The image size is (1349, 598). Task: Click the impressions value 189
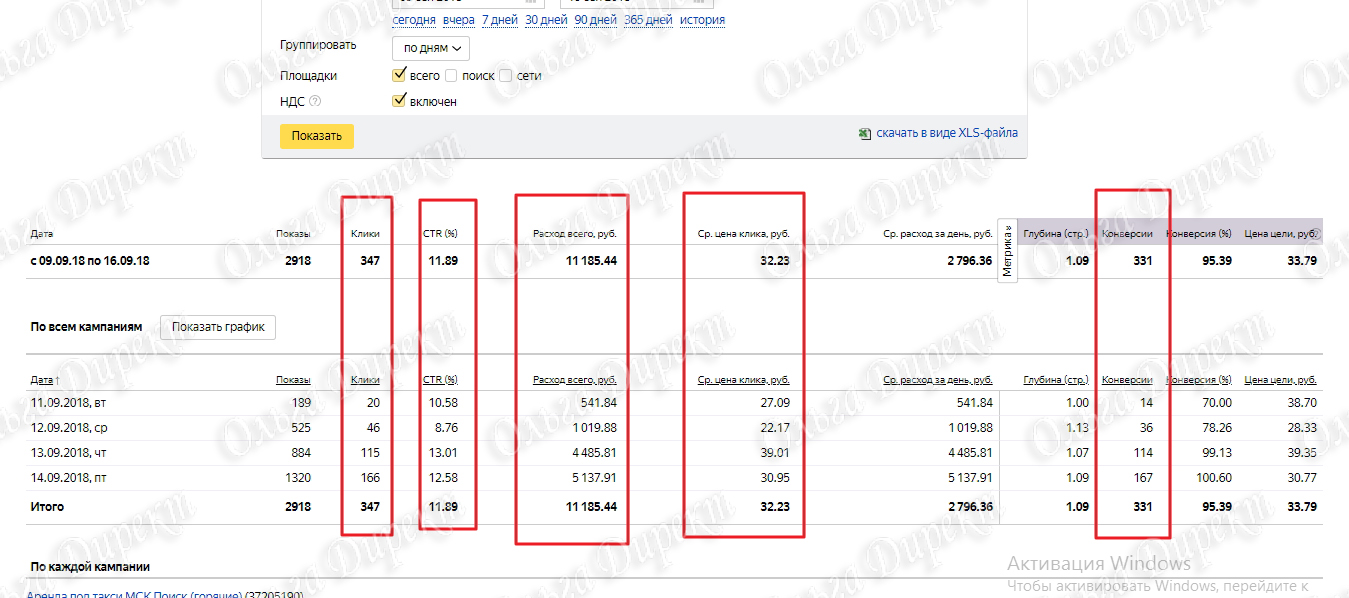coord(300,403)
